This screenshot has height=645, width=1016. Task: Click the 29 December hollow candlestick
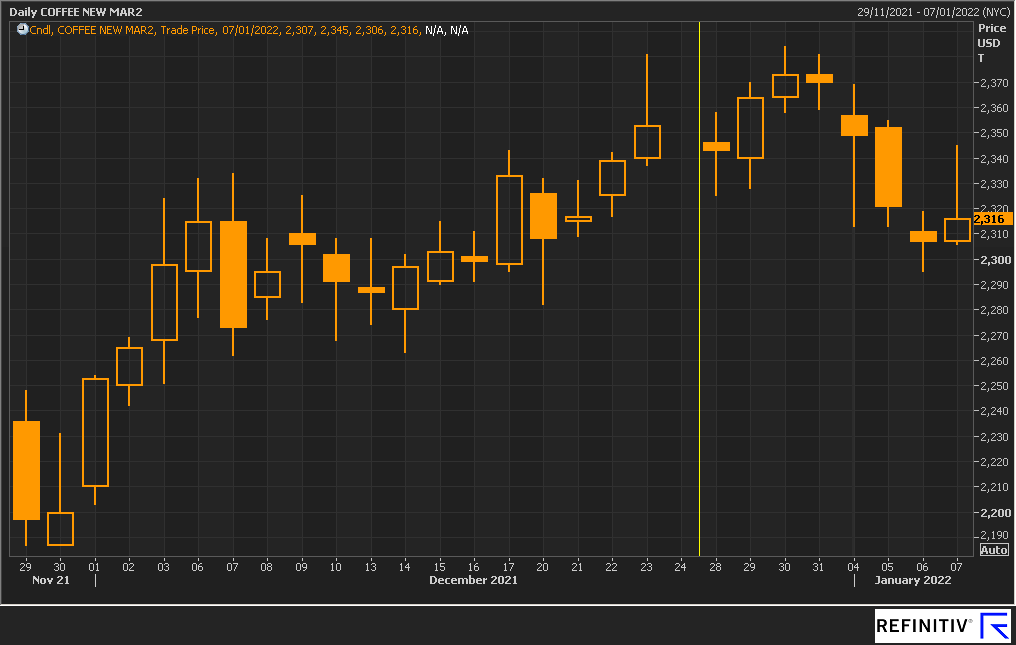pyautogui.click(x=750, y=128)
